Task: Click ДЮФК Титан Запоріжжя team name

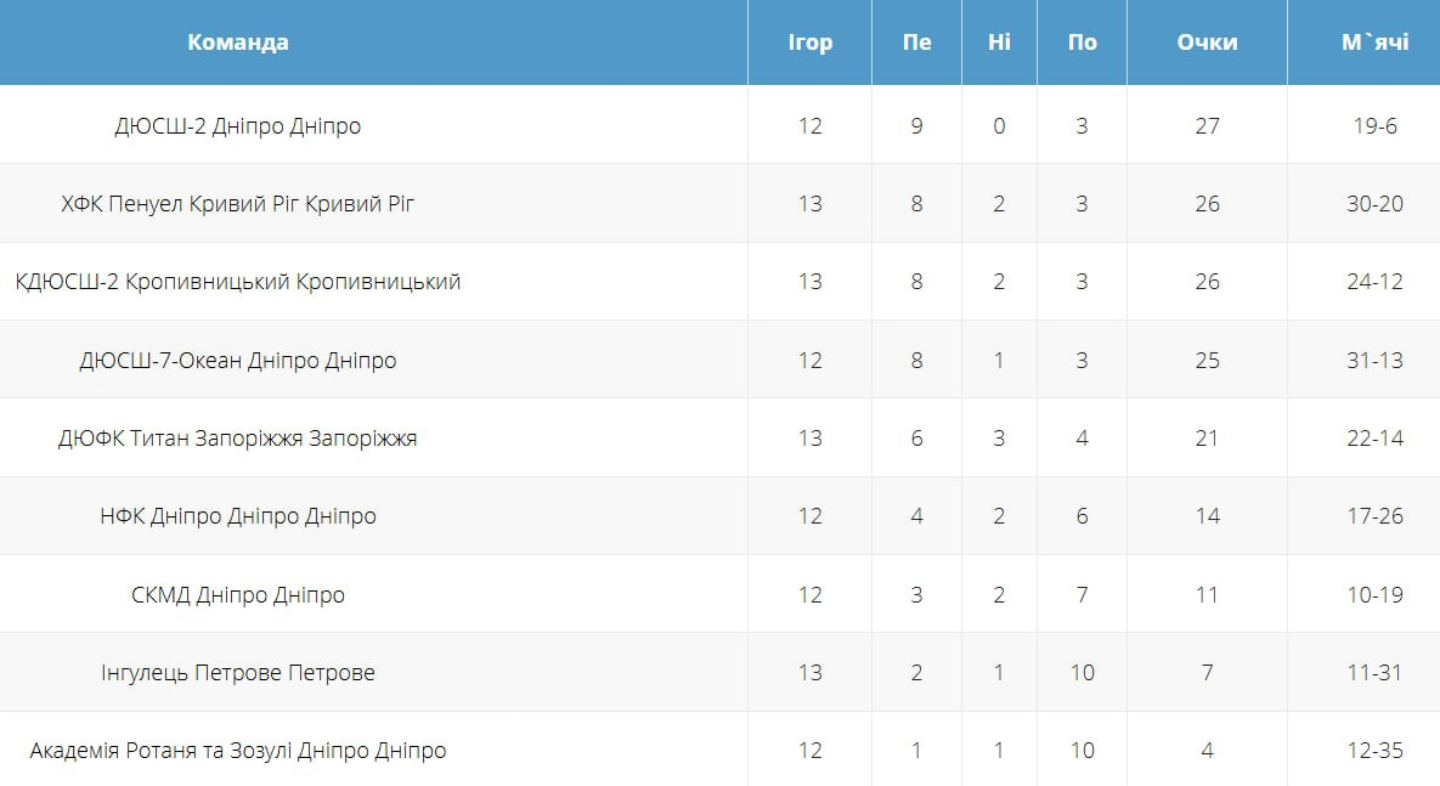Action: point(238,438)
